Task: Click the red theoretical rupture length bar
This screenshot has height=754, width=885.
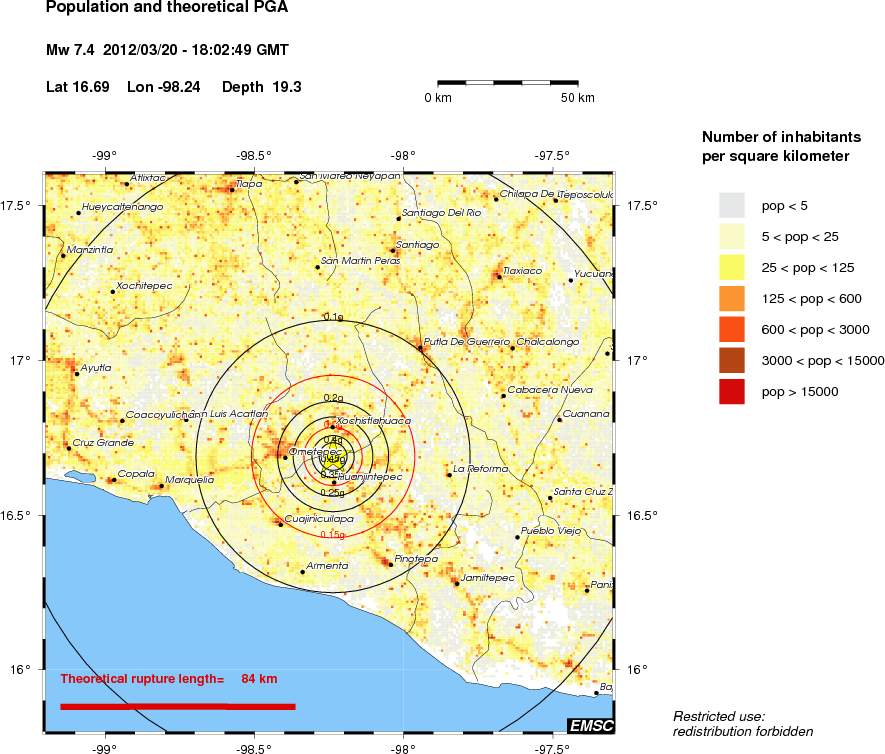Action: point(178,707)
